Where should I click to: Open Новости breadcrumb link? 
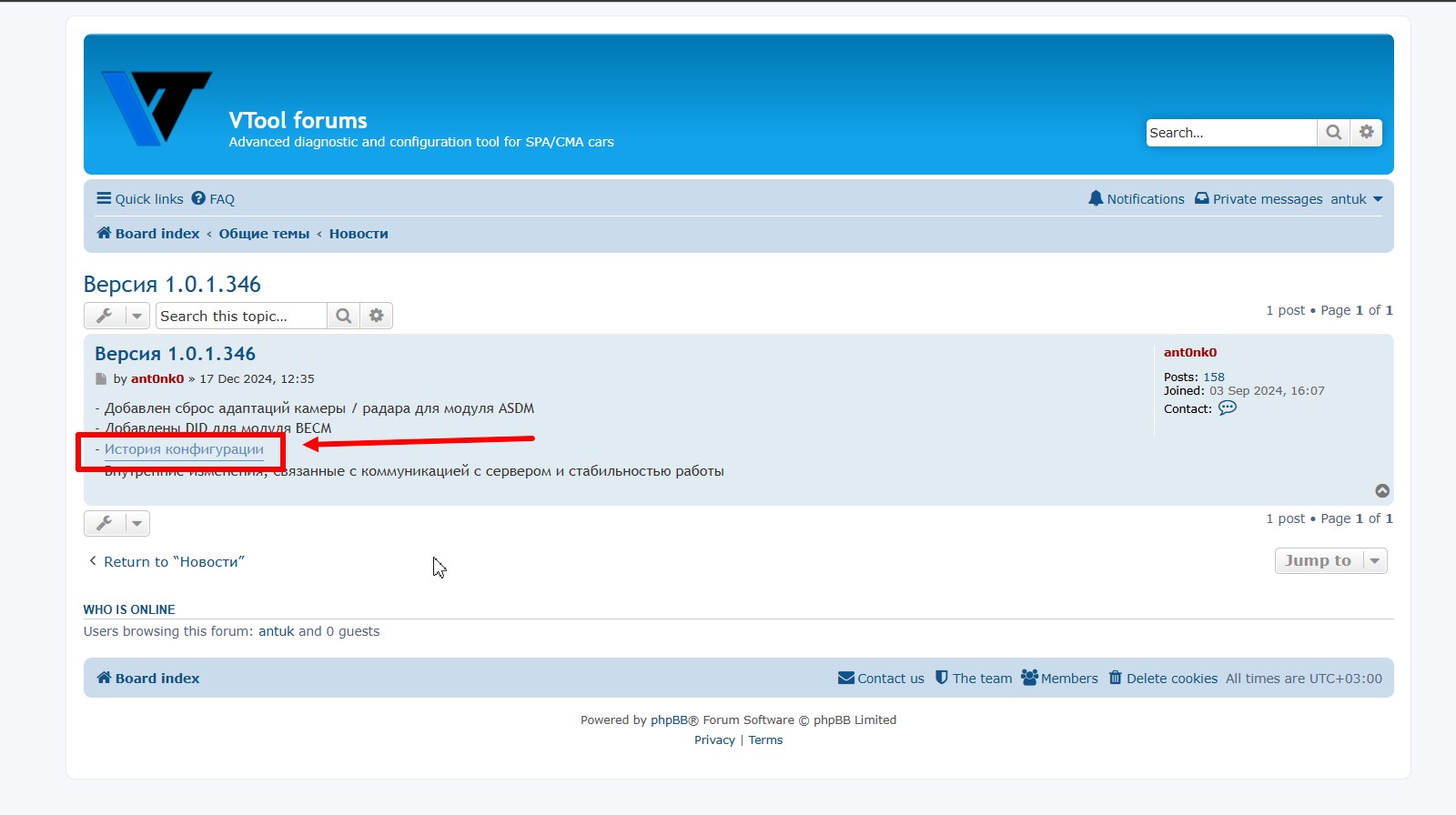pyautogui.click(x=359, y=234)
